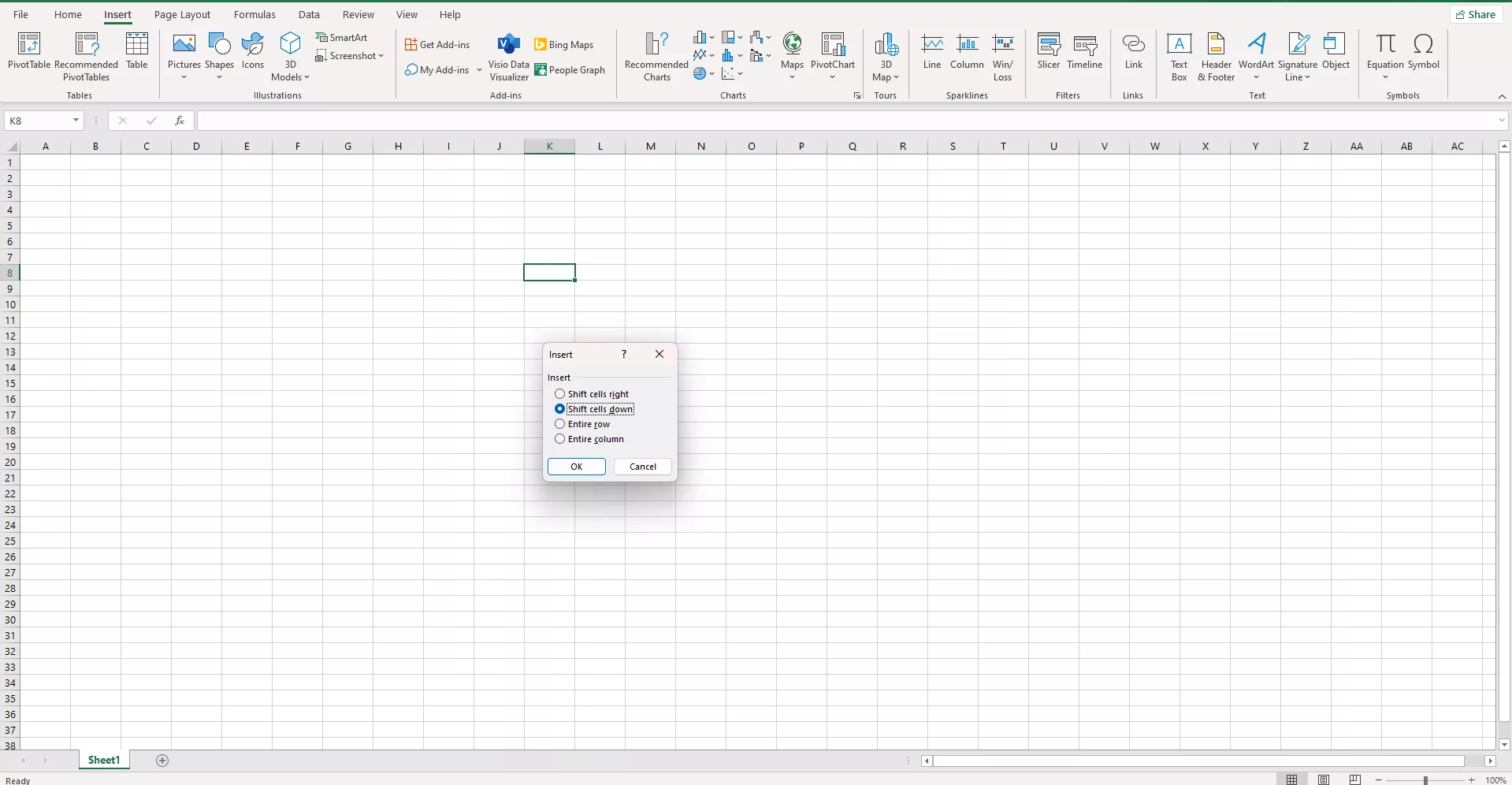Open Recommended Charts
Screen dimensions: 1512x785
click(x=656, y=57)
